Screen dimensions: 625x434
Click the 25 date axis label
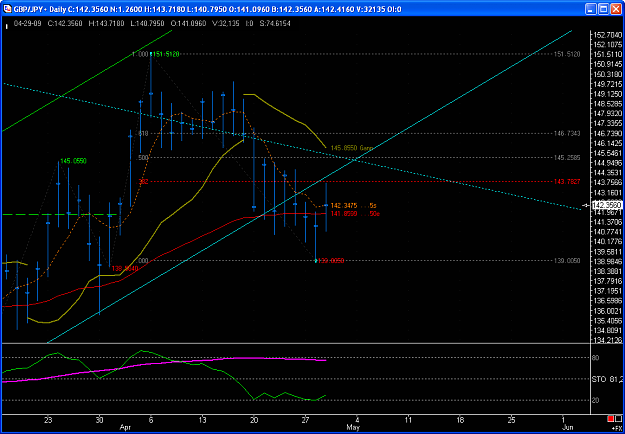511,420
